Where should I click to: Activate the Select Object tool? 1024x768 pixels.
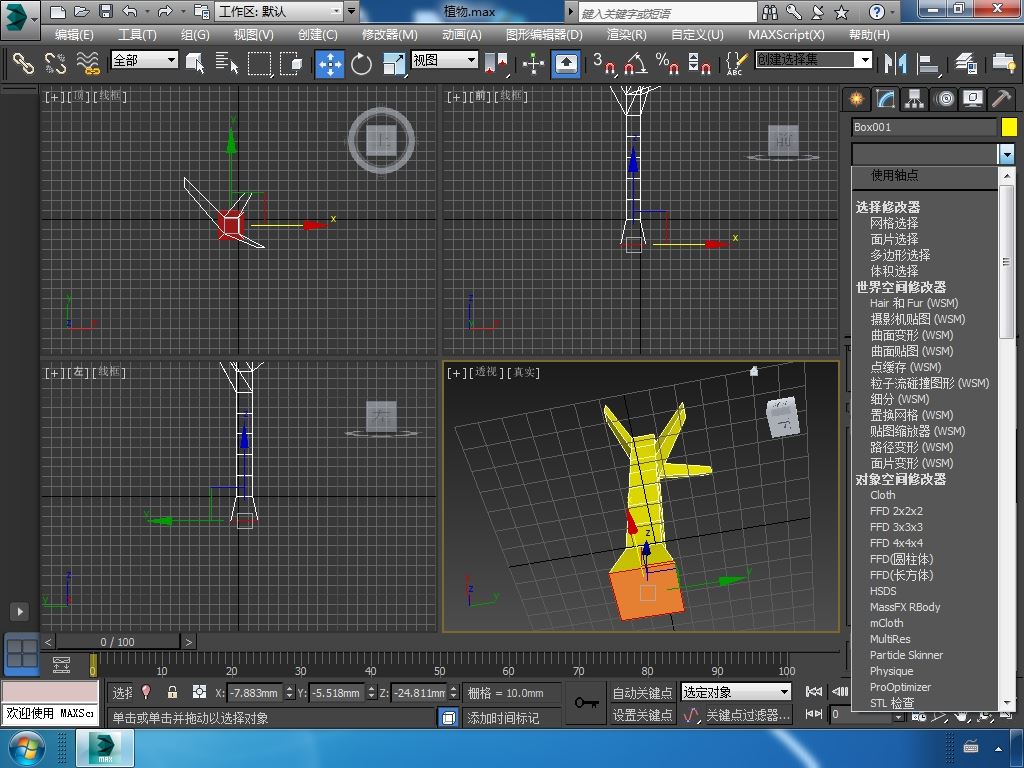coord(195,63)
